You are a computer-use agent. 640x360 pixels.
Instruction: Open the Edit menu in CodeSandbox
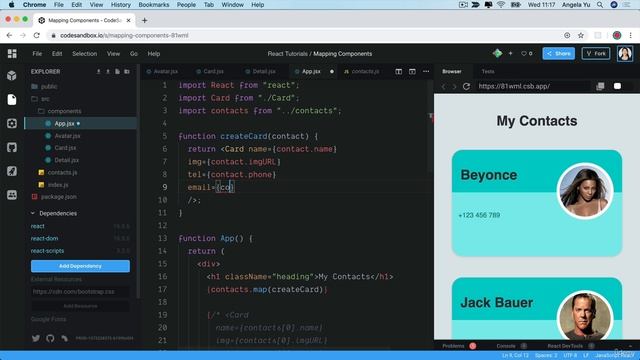[x=57, y=53]
